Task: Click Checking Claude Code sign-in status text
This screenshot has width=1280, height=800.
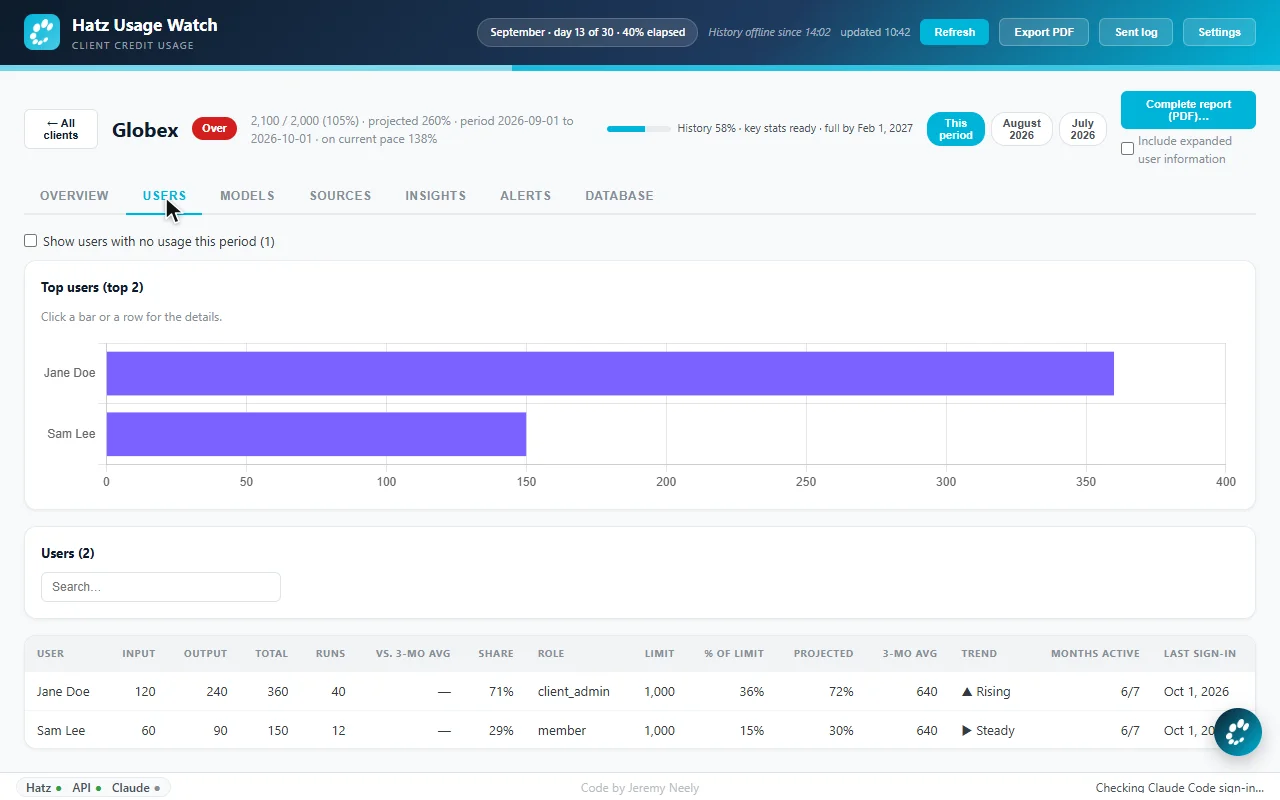Action: click(1180, 788)
